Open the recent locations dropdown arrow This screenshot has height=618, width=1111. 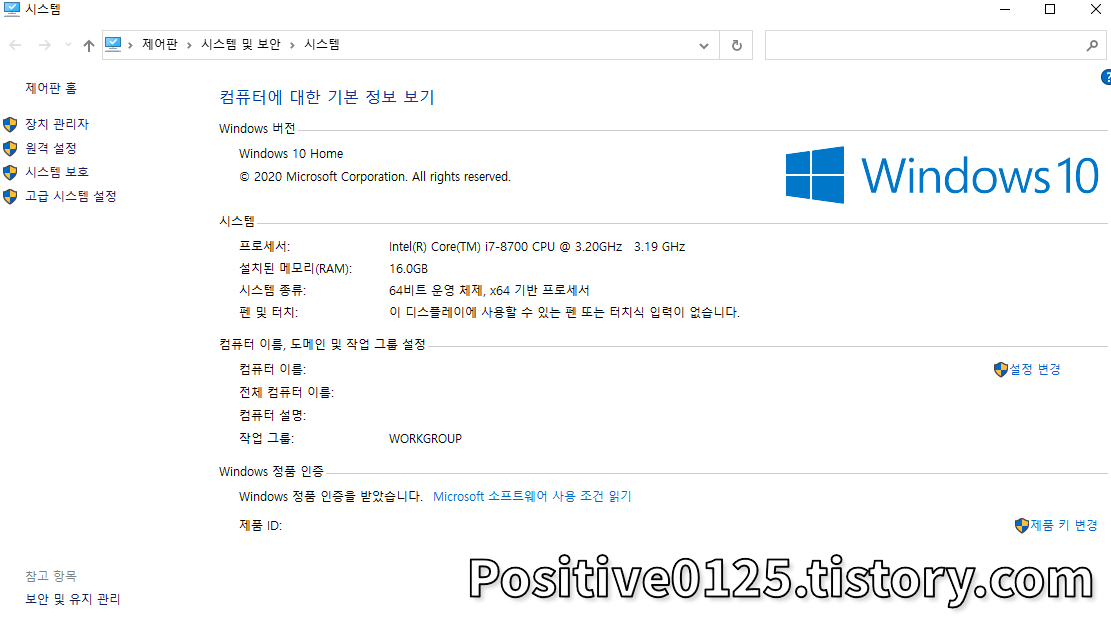point(68,45)
